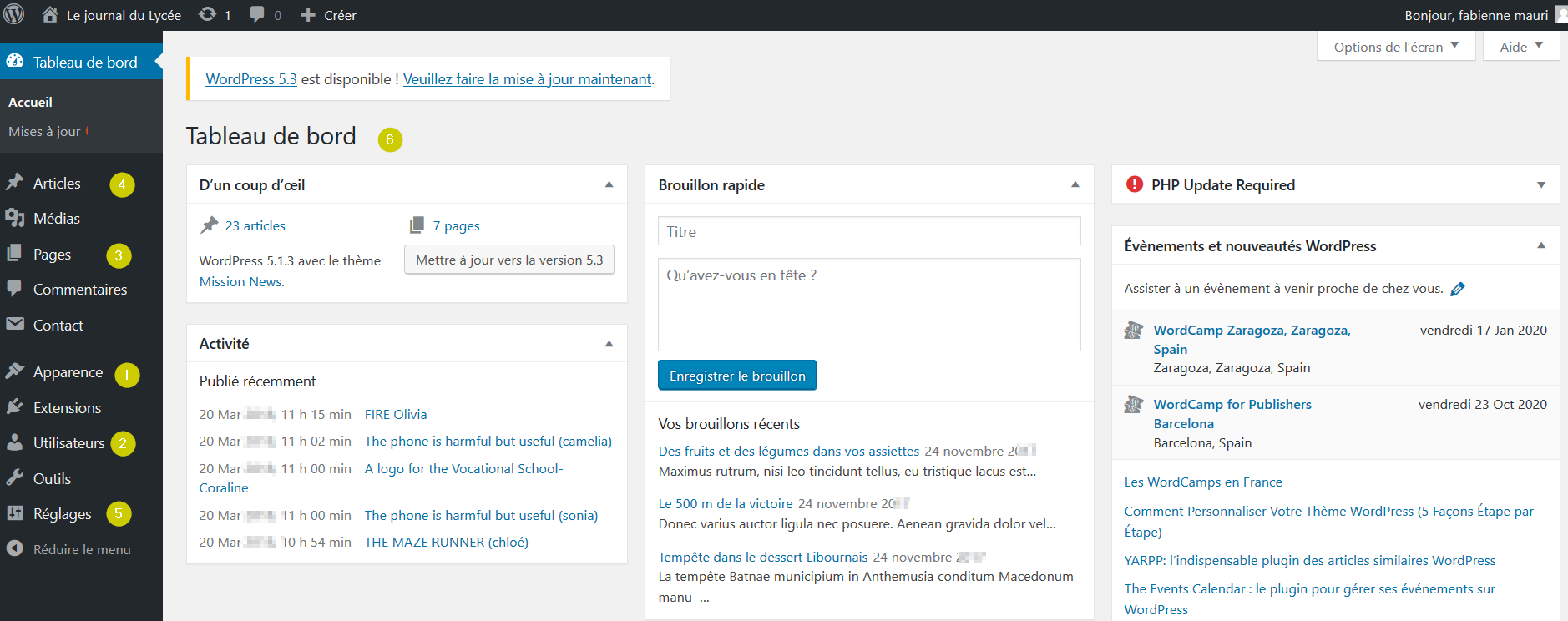Click the Articles pushpin icon in the sidebar

(14, 182)
